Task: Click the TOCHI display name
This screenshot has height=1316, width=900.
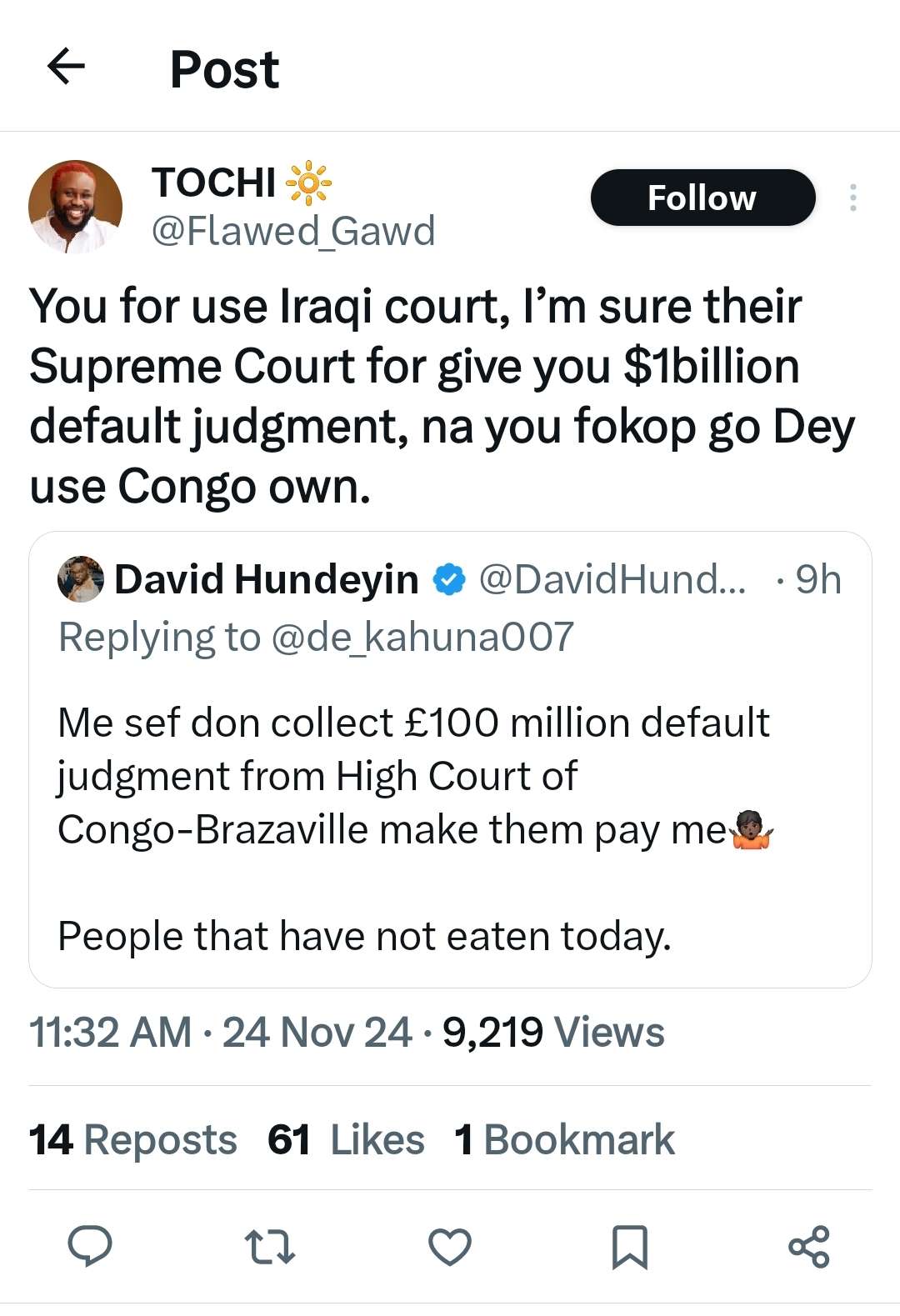Action: (x=214, y=183)
